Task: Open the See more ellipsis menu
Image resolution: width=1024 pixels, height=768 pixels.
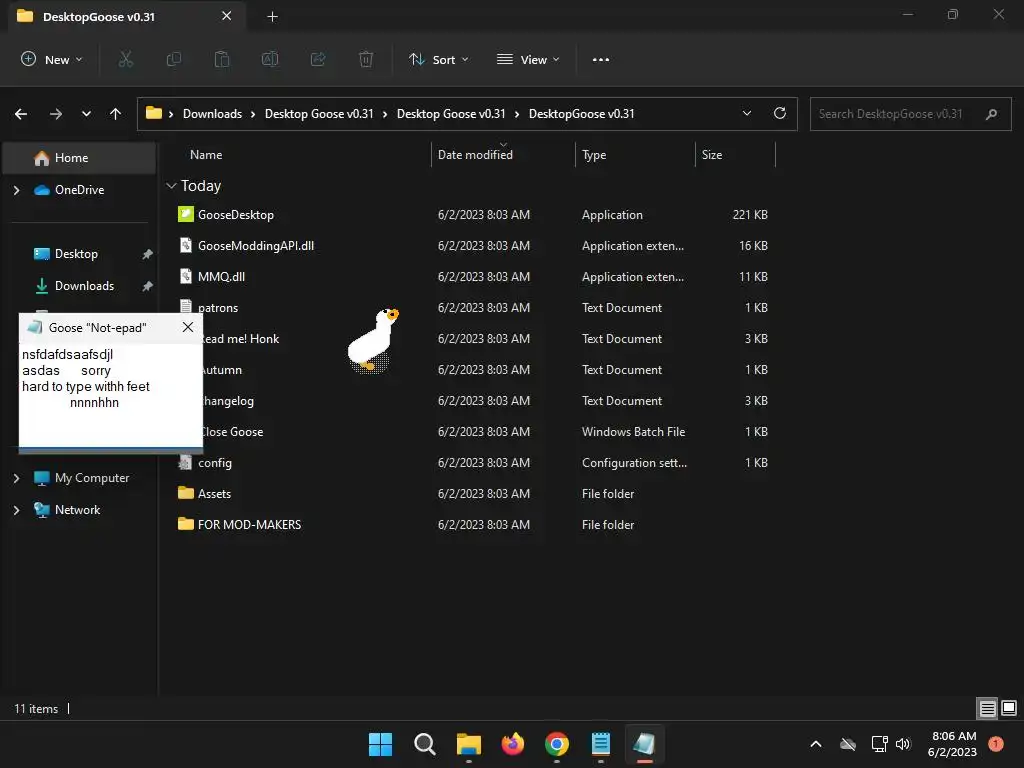Action: coord(601,59)
